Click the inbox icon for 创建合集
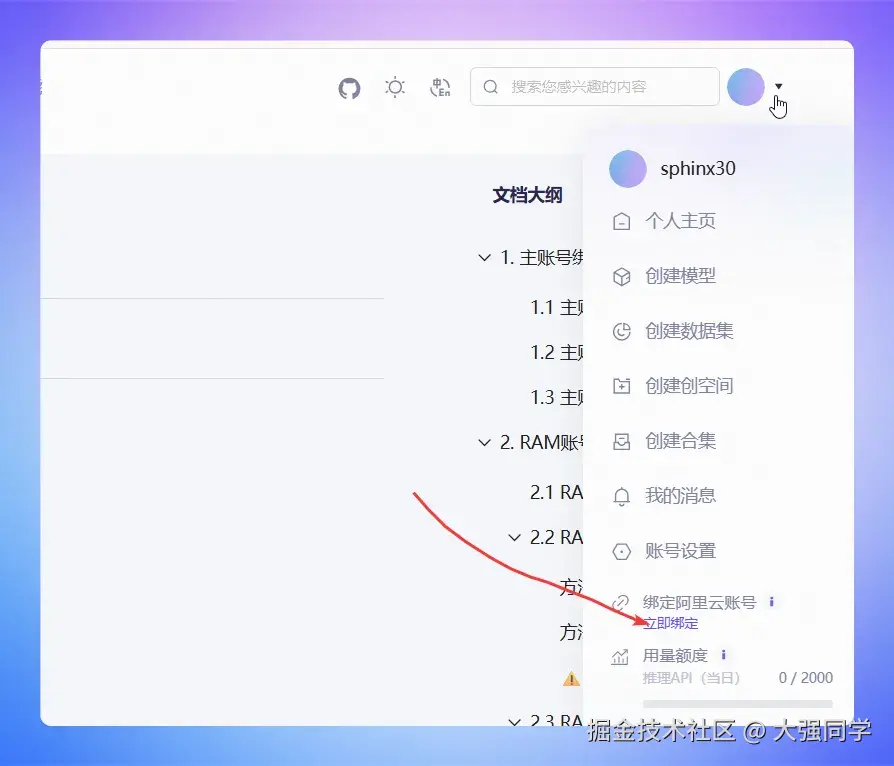The height and width of the screenshot is (766, 894). click(621, 441)
